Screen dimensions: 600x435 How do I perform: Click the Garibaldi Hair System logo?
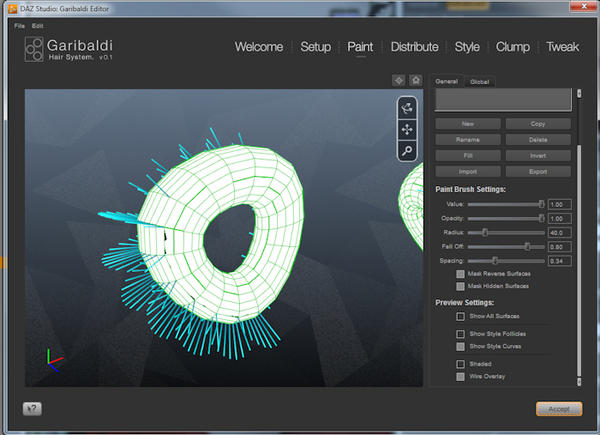click(69, 49)
